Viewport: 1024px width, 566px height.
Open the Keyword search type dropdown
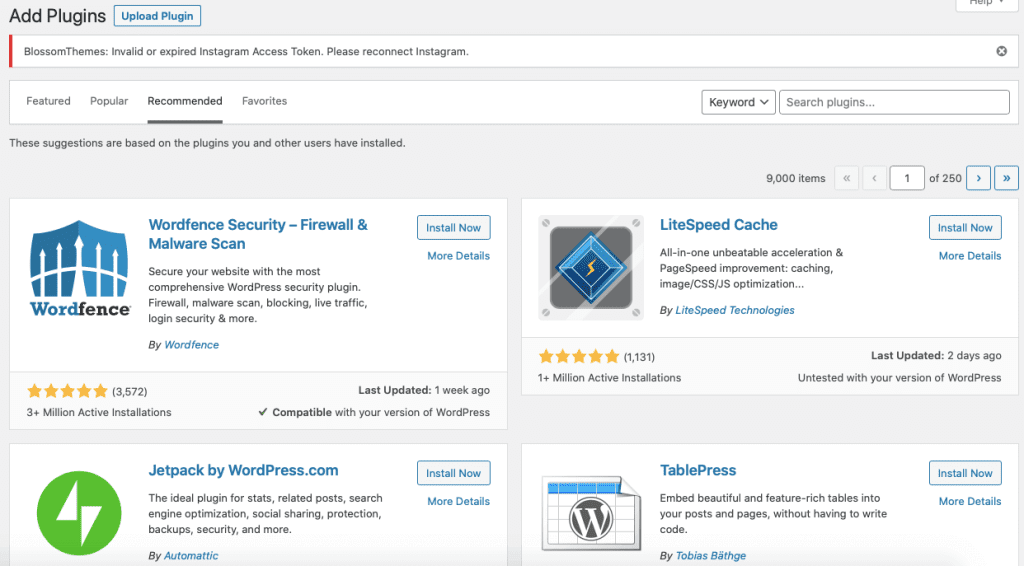pos(739,102)
